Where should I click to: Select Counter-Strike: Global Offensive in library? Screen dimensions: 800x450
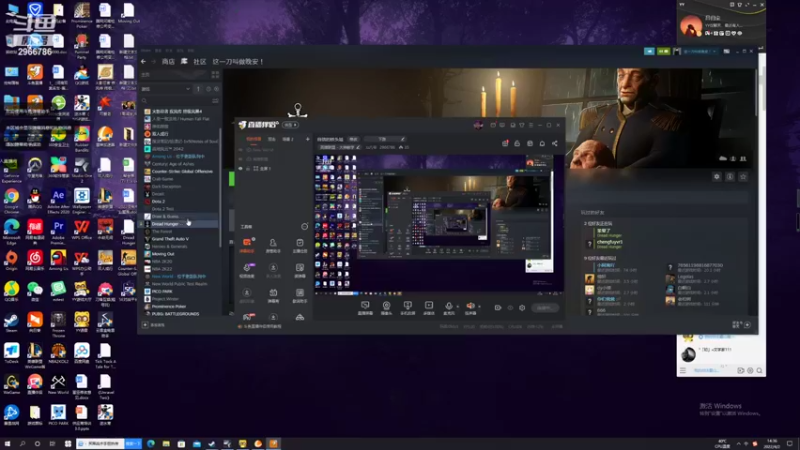coord(182,171)
